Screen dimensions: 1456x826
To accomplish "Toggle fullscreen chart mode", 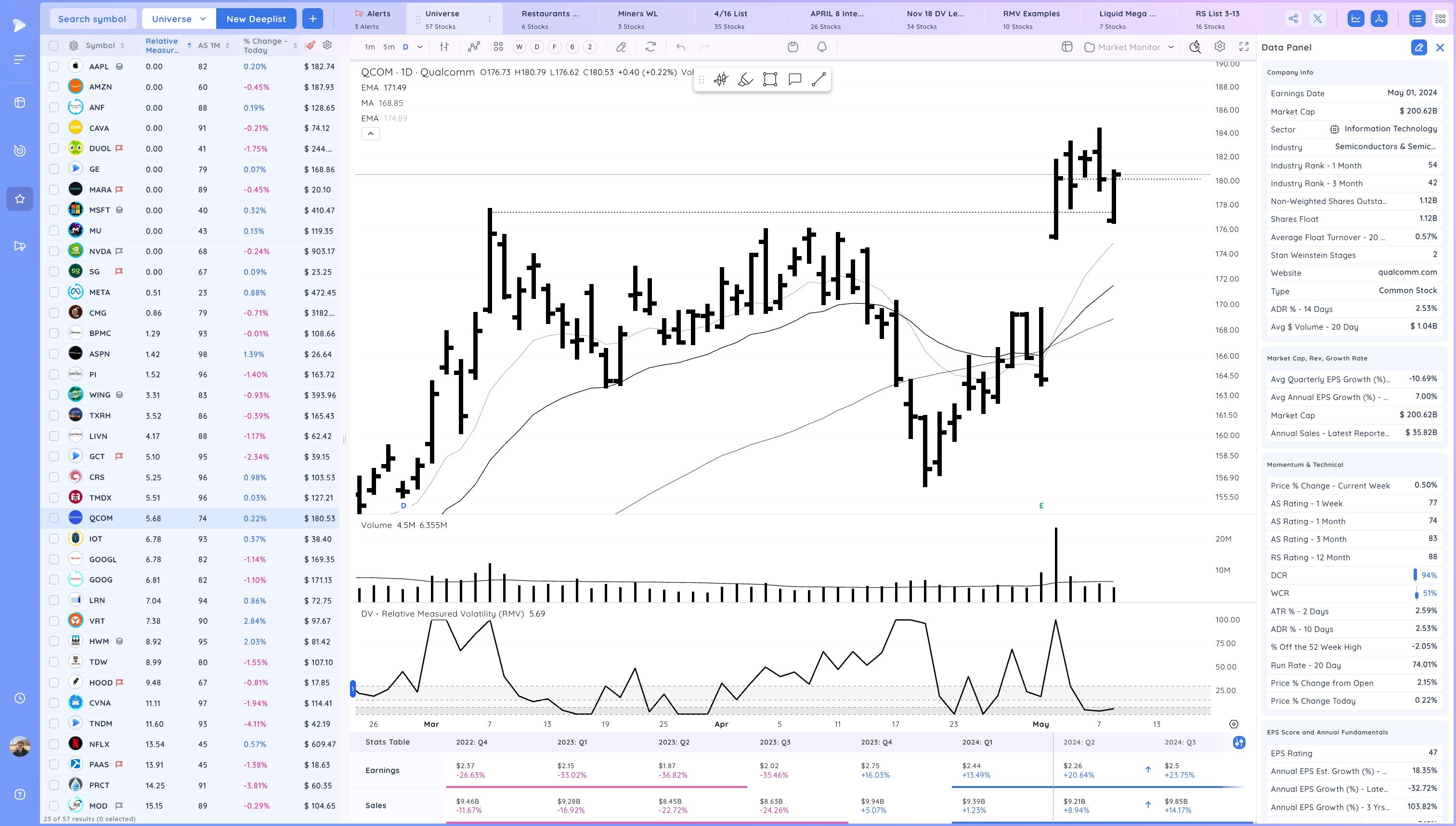I will tap(1244, 47).
